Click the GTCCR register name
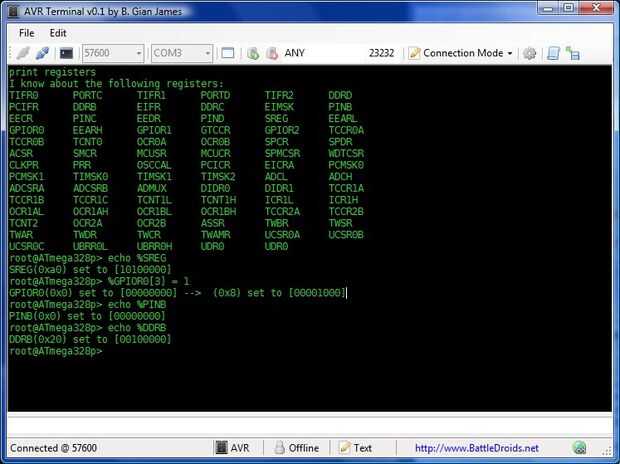 [x=215, y=130]
